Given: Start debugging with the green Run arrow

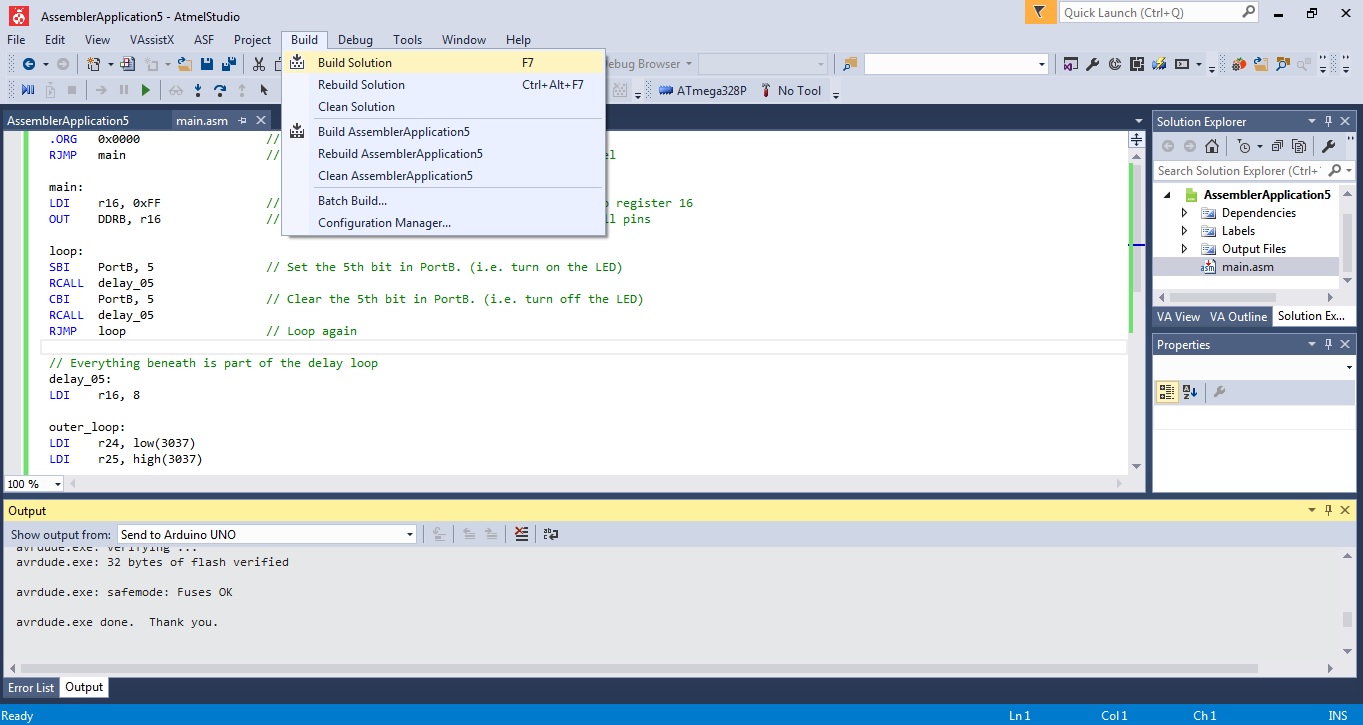Looking at the screenshot, I should 144,89.
